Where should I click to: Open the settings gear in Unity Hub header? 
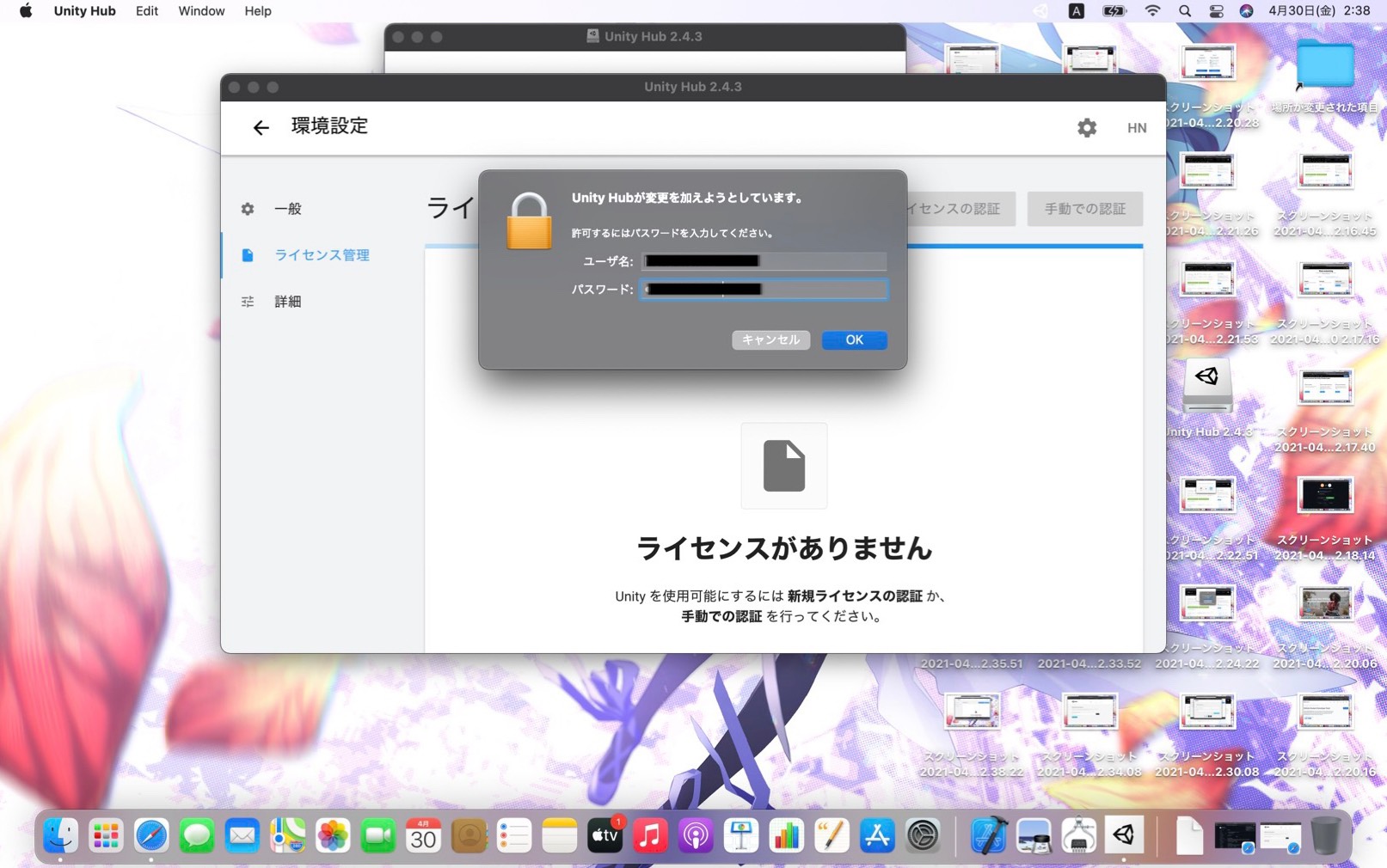click(1087, 127)
